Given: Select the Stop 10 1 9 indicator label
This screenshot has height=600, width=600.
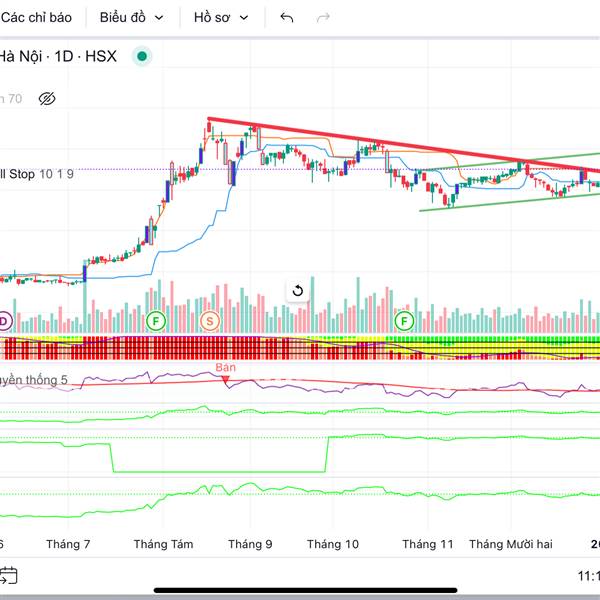Looking at the screenshot, I should [37, 174].
